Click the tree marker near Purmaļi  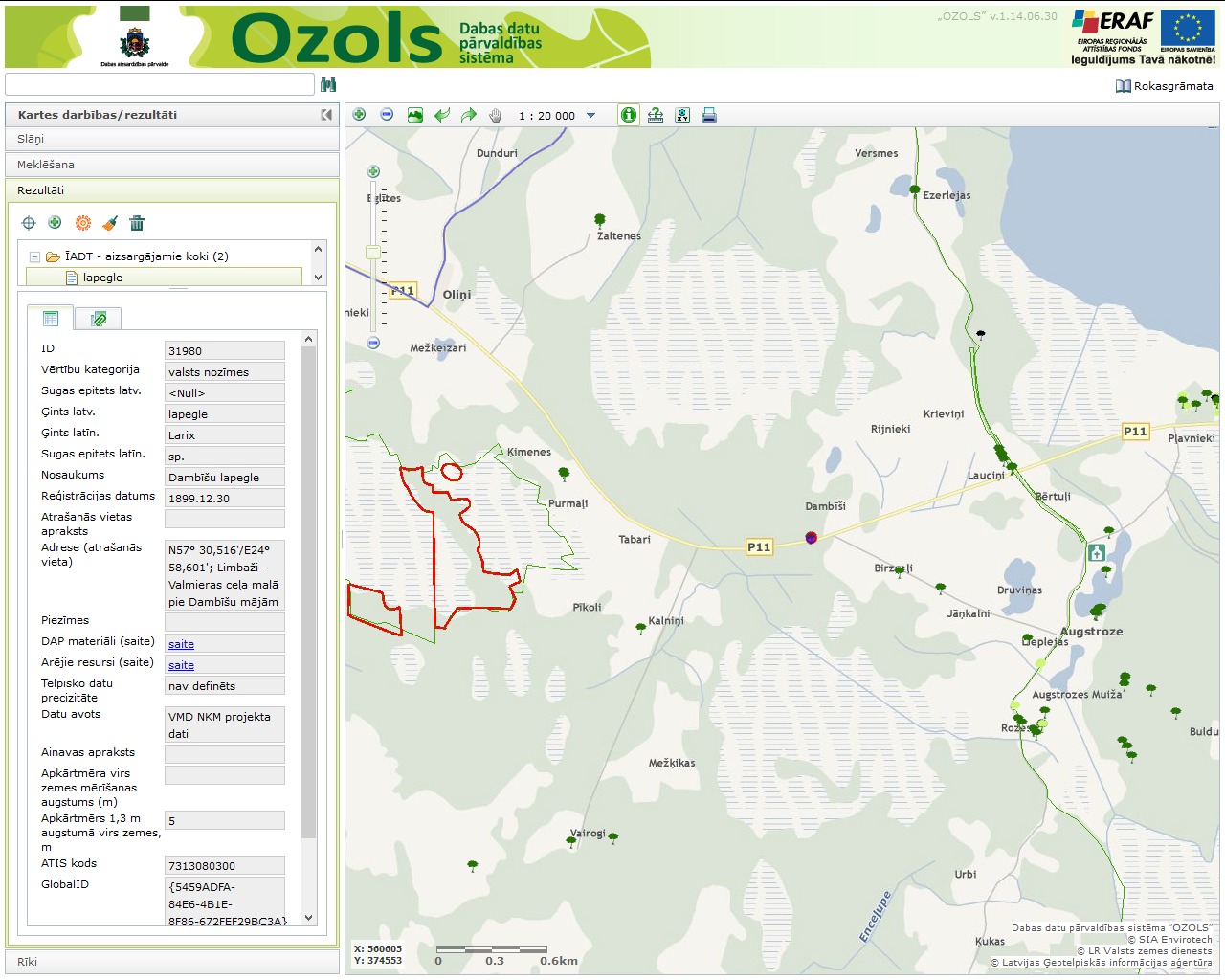564,474
